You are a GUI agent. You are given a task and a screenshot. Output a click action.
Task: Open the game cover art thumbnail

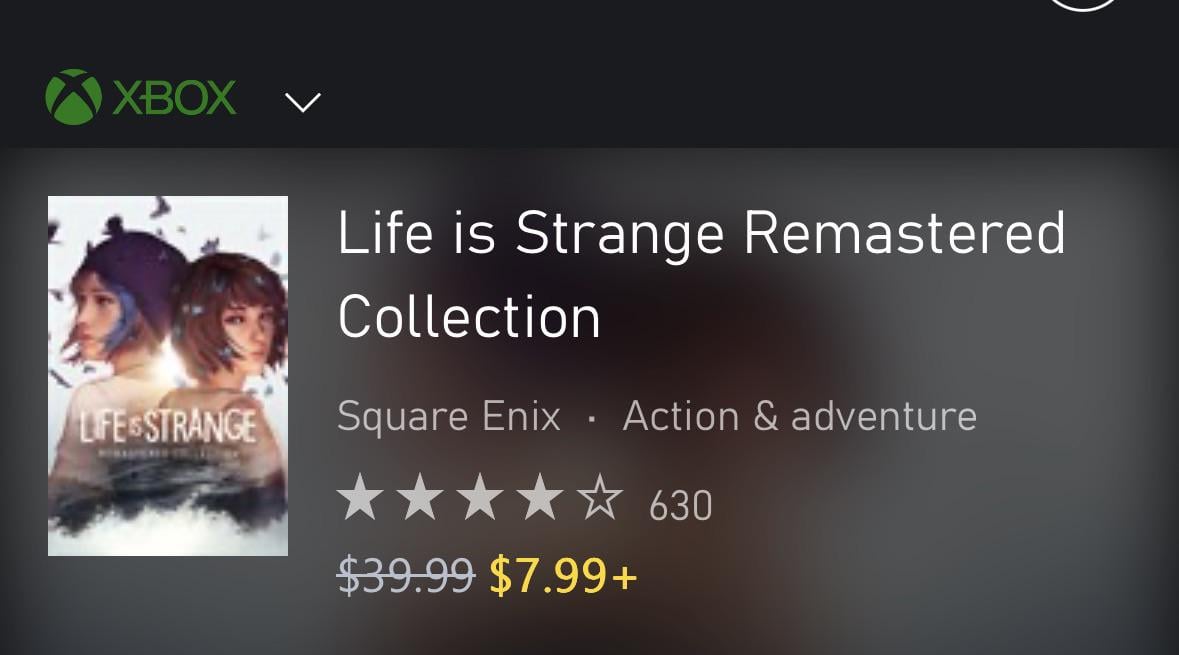(168, 375)
